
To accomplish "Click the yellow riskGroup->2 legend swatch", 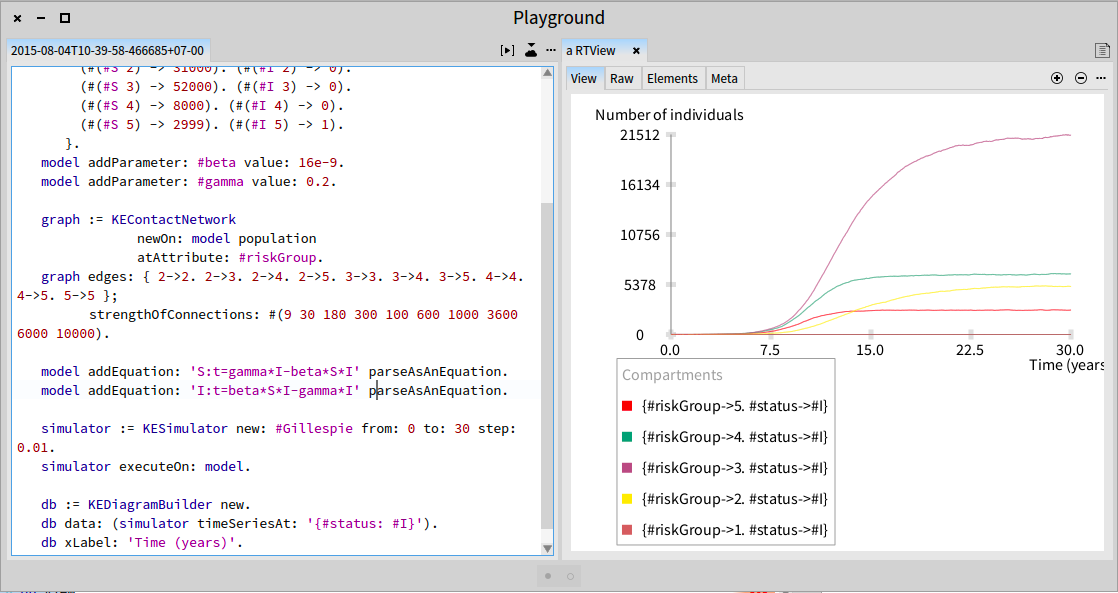I will point(627,499).
